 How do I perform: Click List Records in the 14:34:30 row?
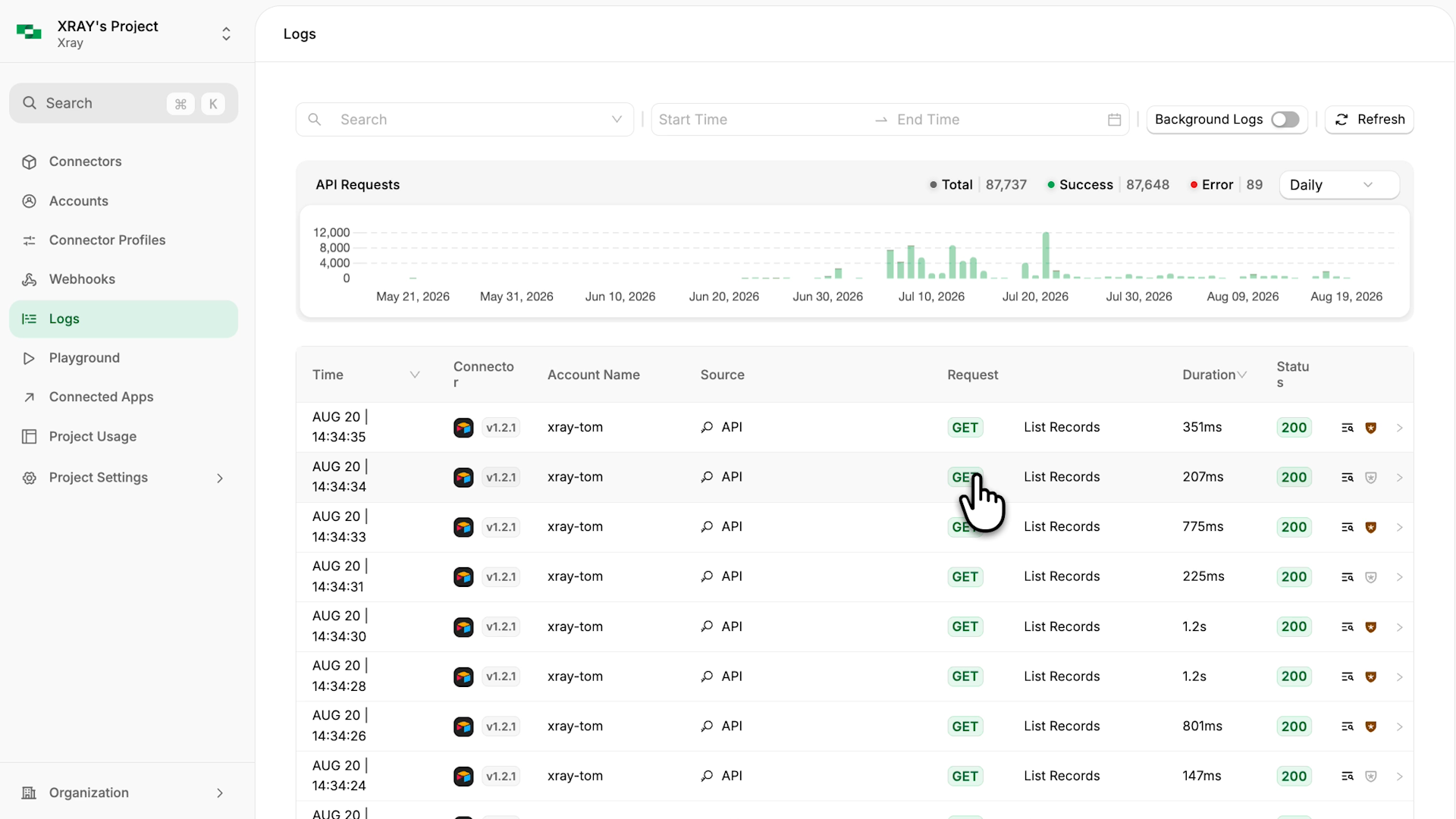point(1062,627)
